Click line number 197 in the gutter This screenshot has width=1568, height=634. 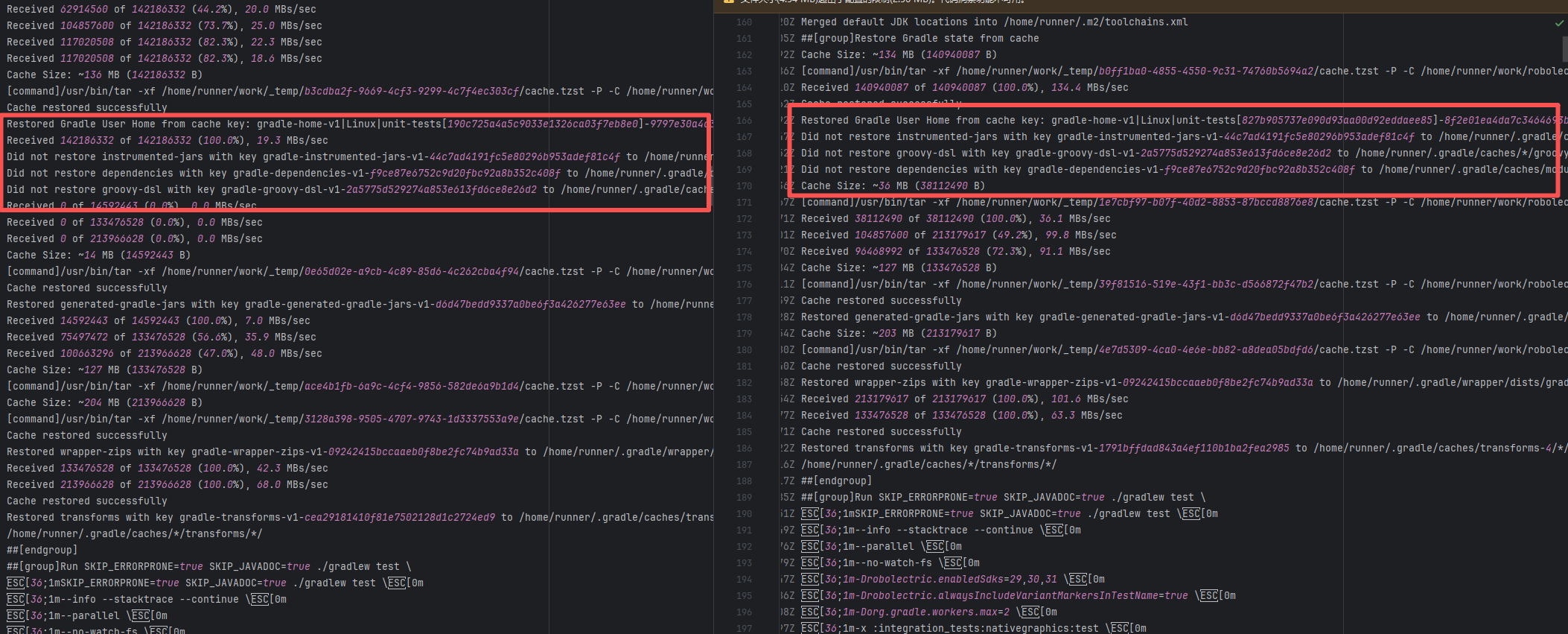pos(743,629)
